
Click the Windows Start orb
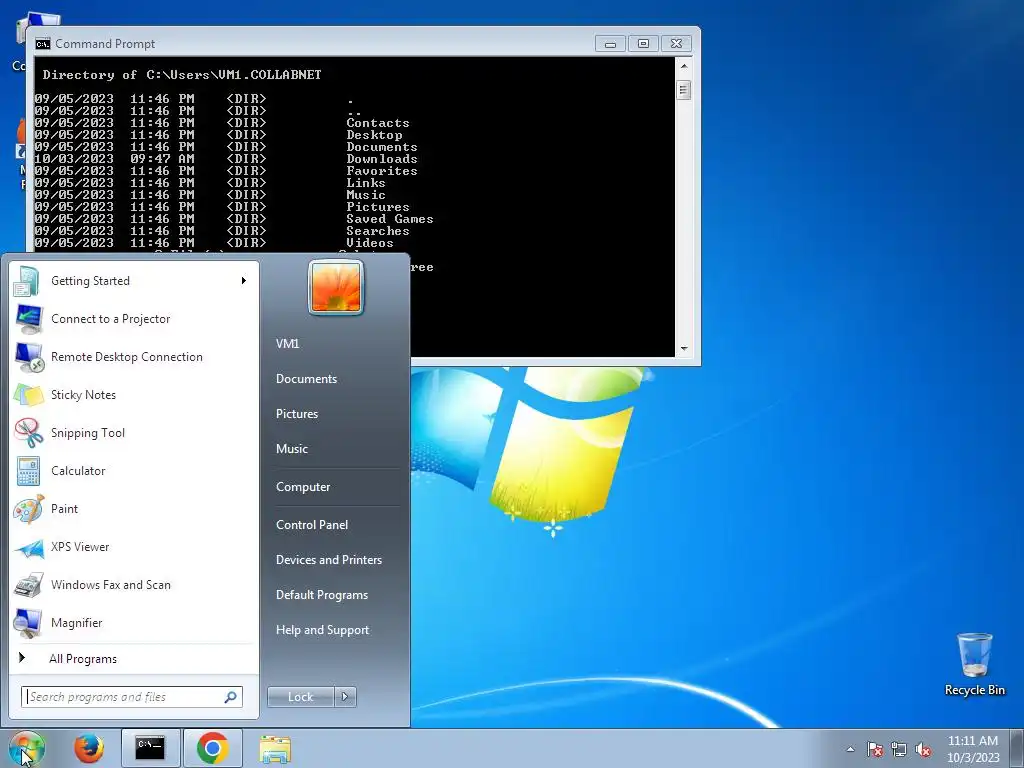click(x=27, y=748)
